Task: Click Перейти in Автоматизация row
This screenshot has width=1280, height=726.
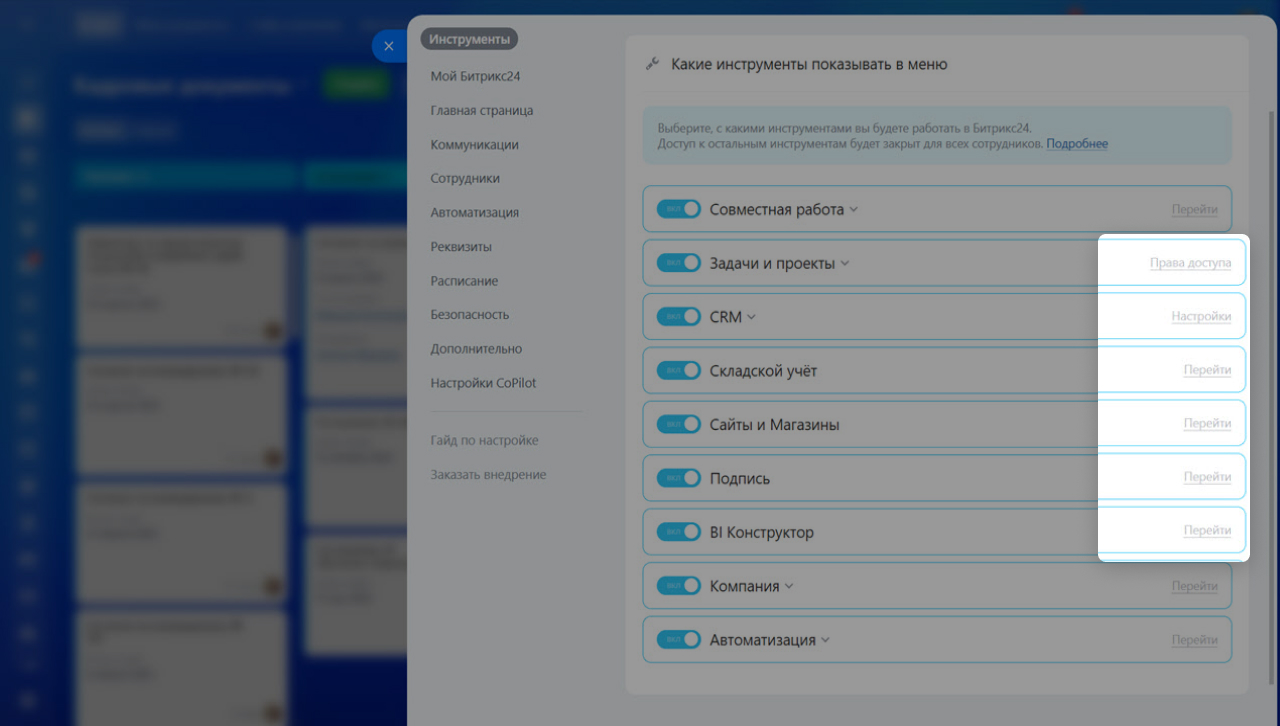Action: [1195, 640]
